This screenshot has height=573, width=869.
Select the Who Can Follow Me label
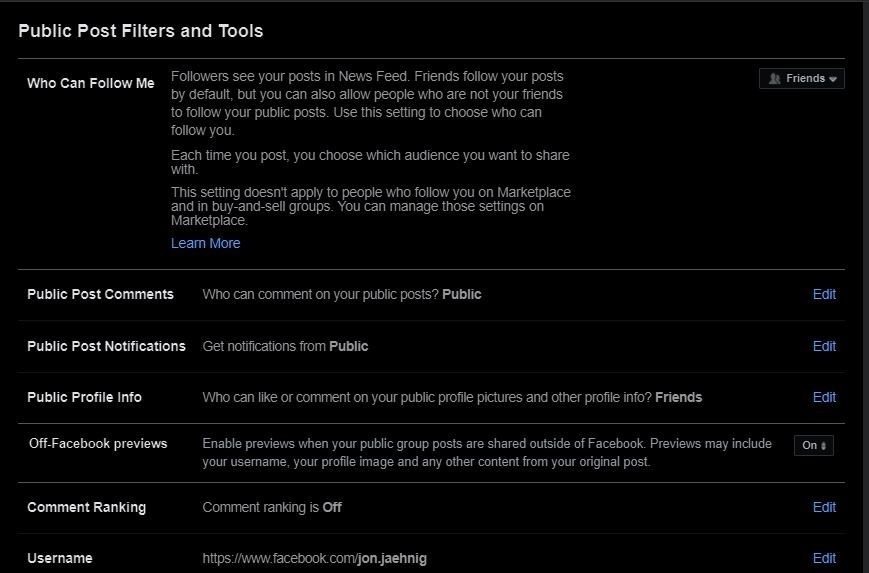click(90, 83)
